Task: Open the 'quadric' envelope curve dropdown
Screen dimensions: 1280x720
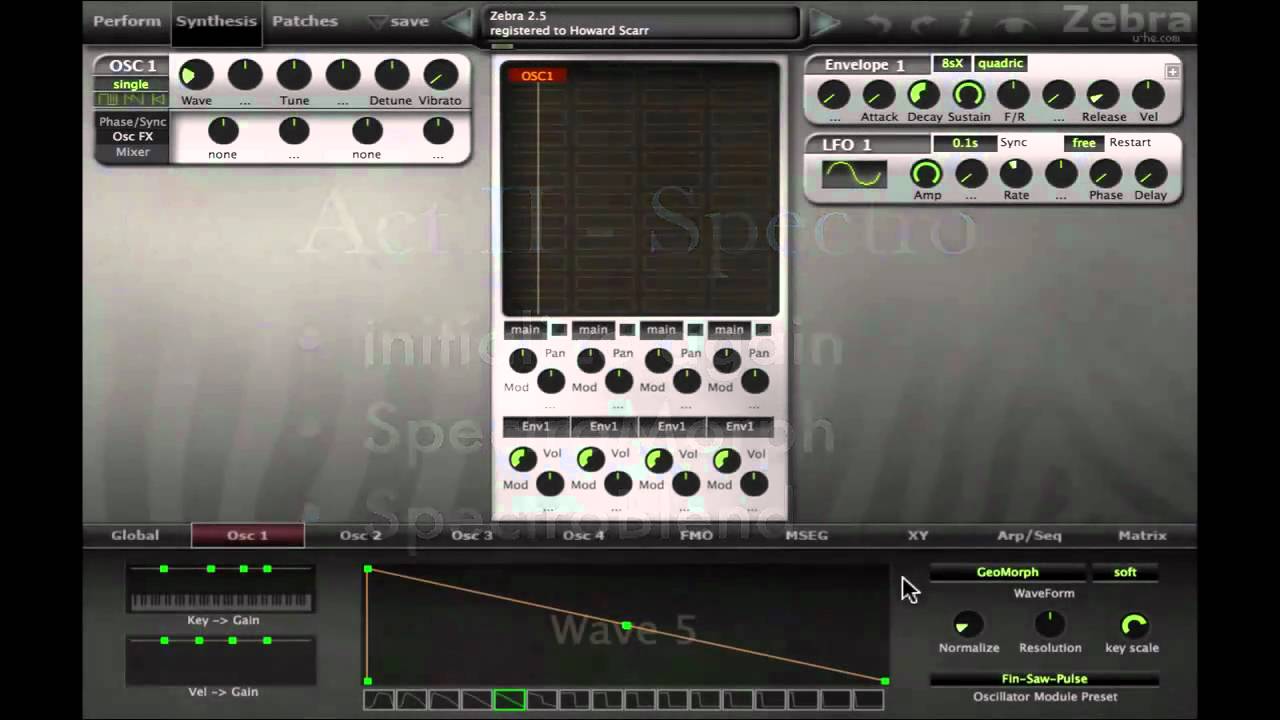Action: 1000,63
